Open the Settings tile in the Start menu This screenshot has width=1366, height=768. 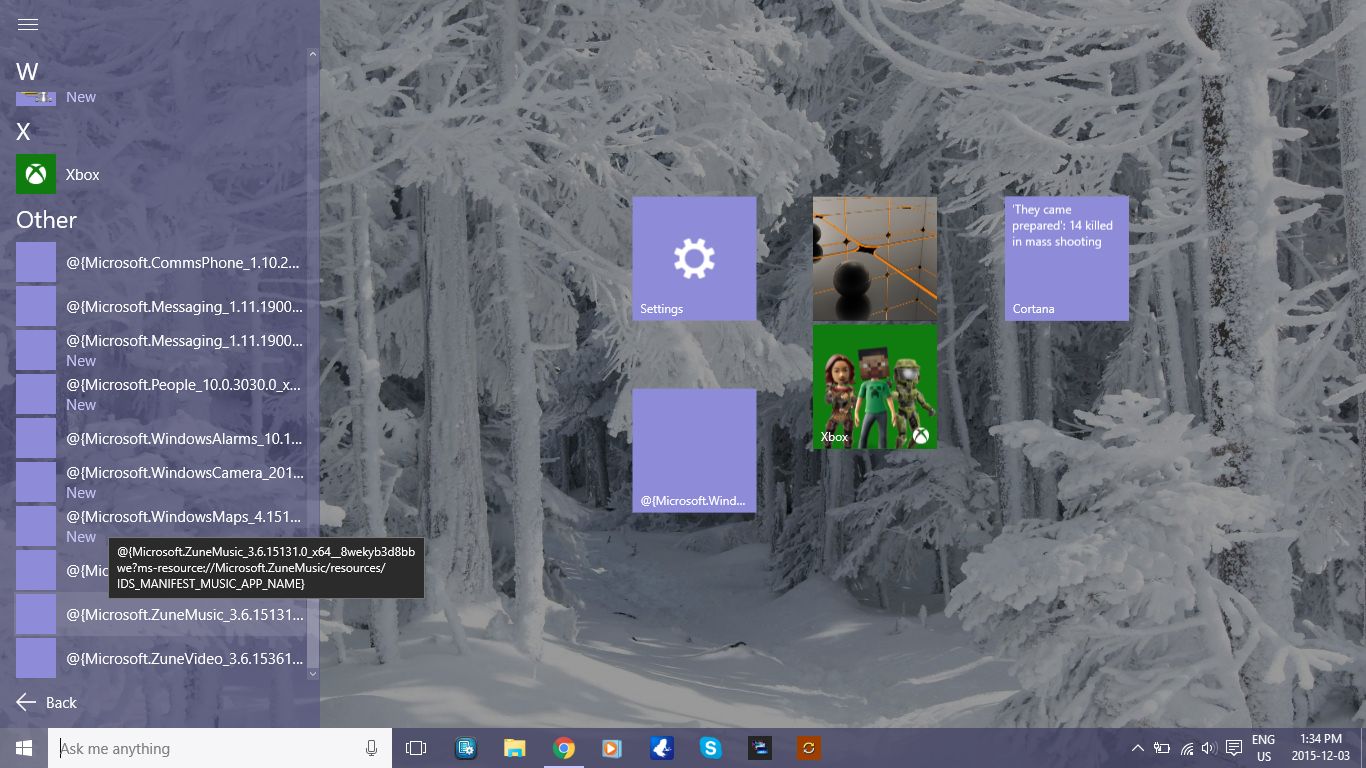tap(694, 258)
